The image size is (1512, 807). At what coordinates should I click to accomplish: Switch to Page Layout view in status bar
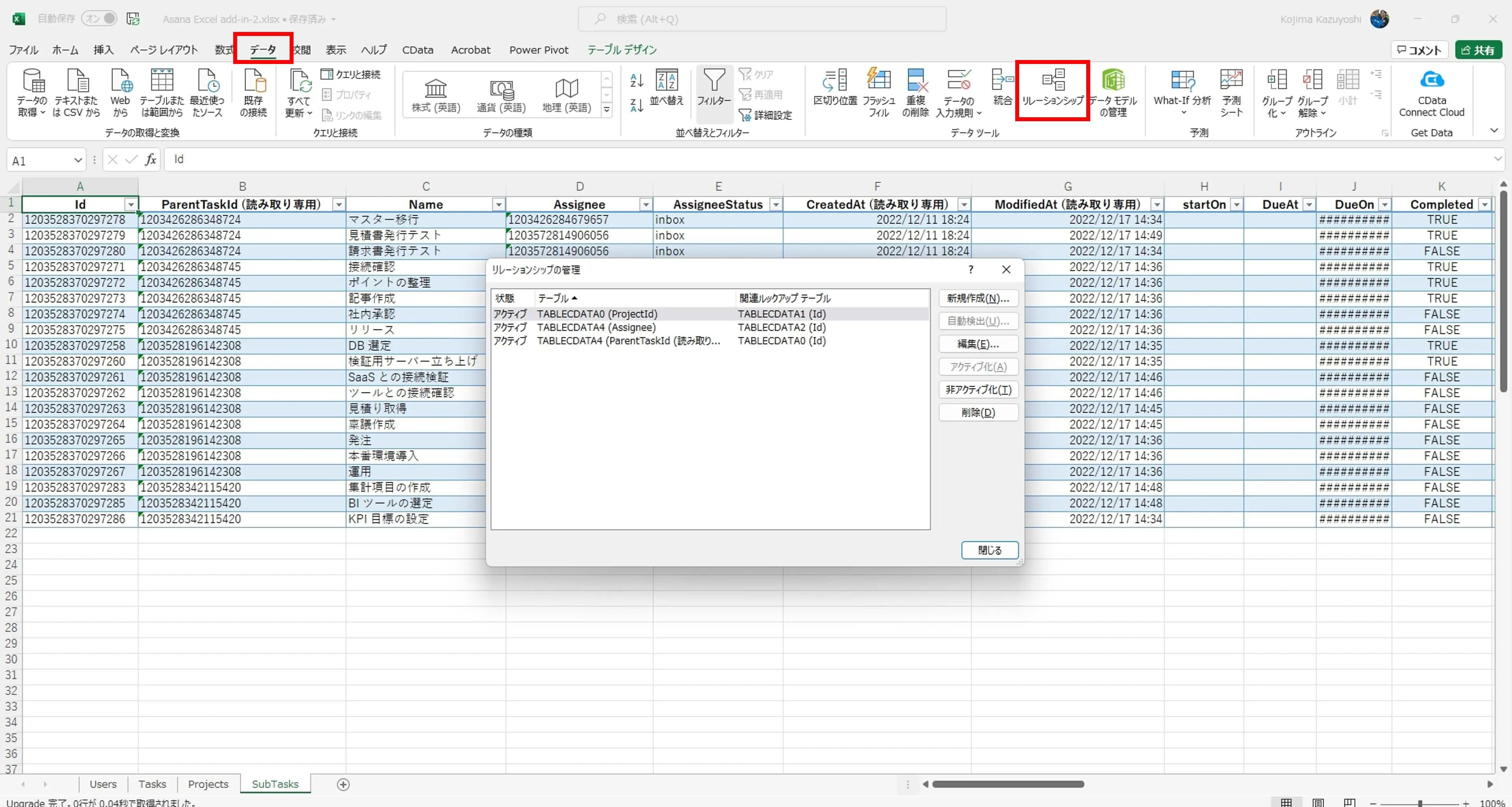click(x=1318, y=802)
